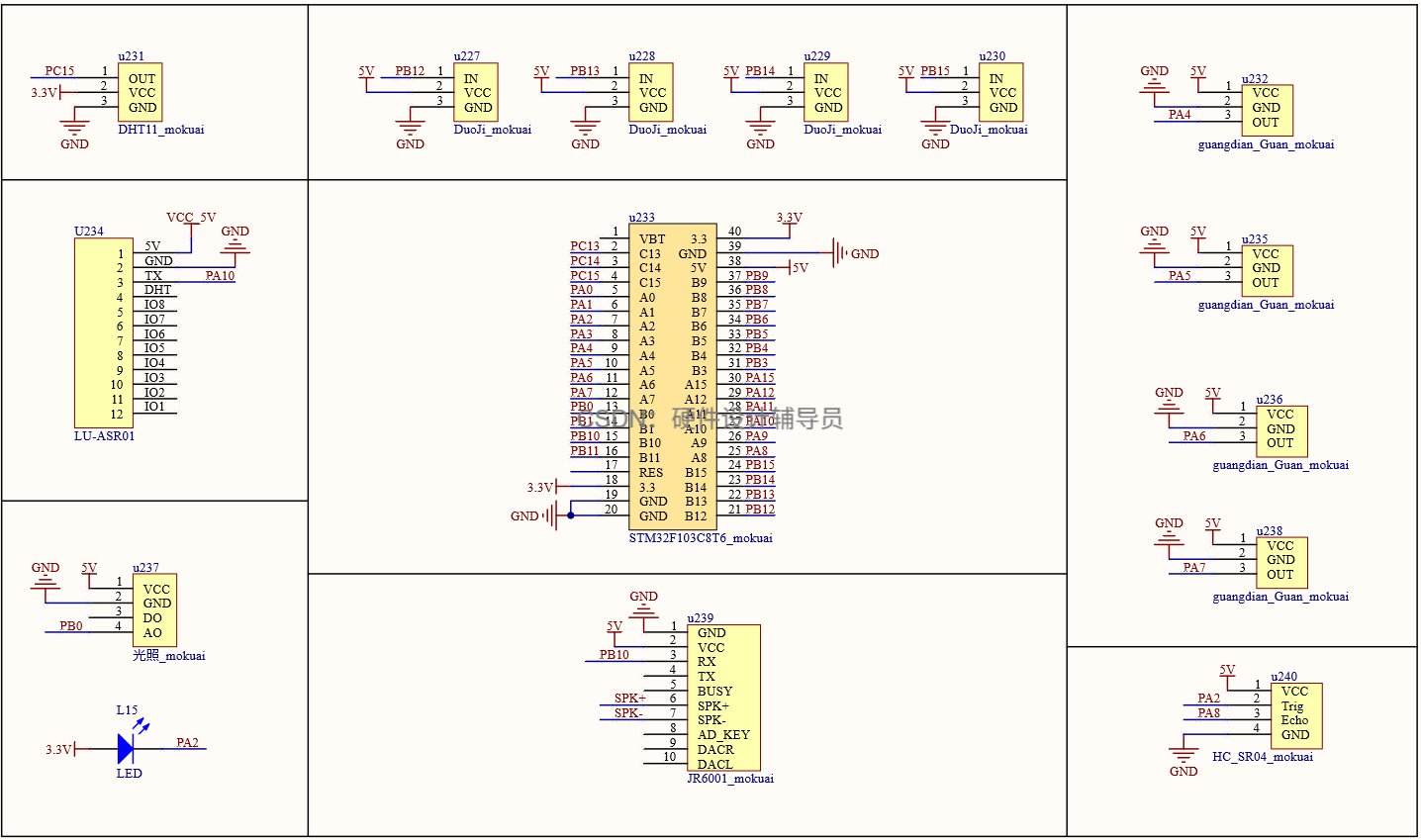Click the guangdian_Guan_mokuai label under u232
Screen dimensions: 1421x840
click(1266, 144)
